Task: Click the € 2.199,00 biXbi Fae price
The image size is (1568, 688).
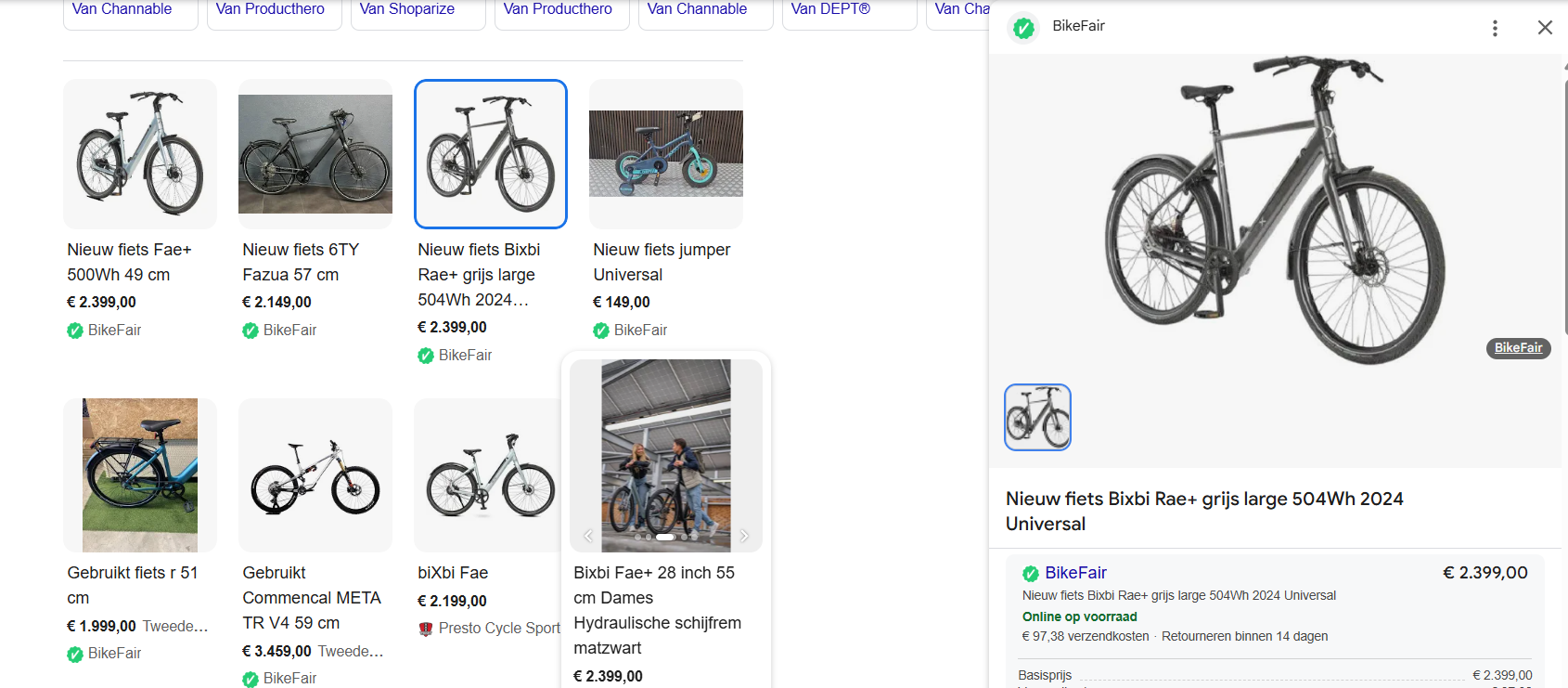Action: 452,602
